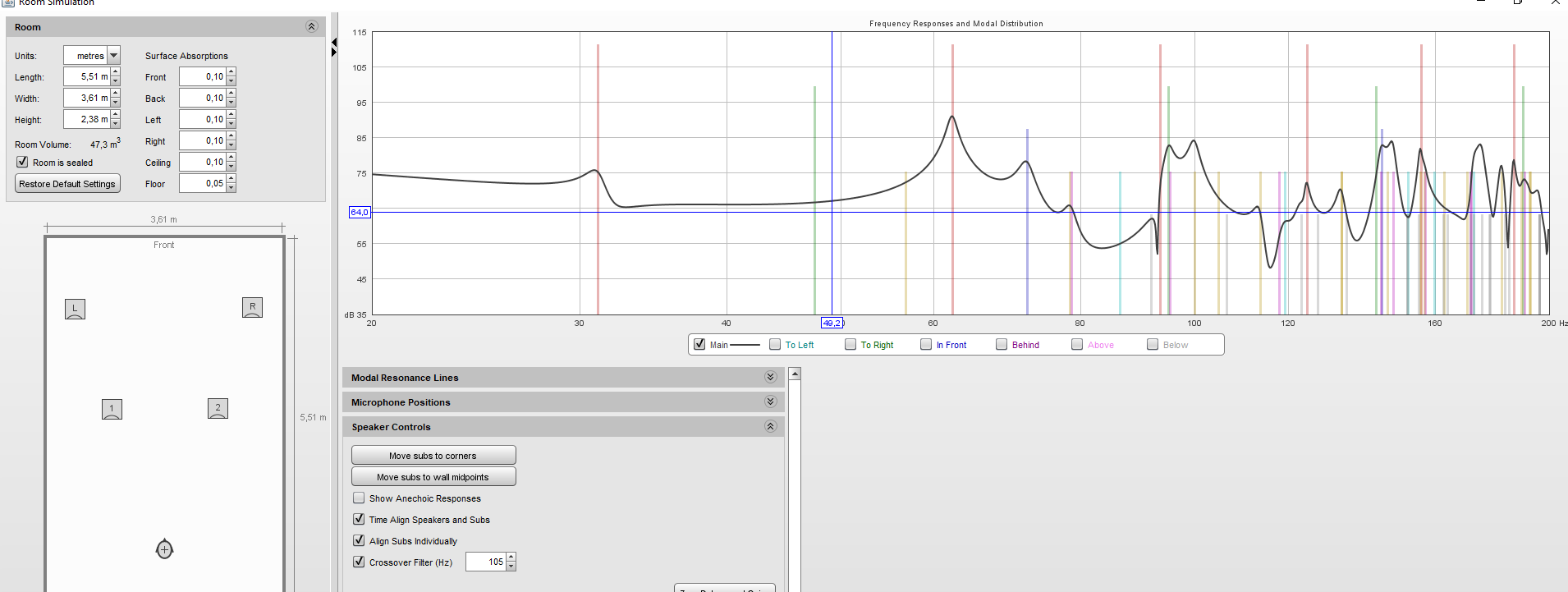Expand the Microphone Positions section
The image size is (1568, 592).
coord(770,402)
